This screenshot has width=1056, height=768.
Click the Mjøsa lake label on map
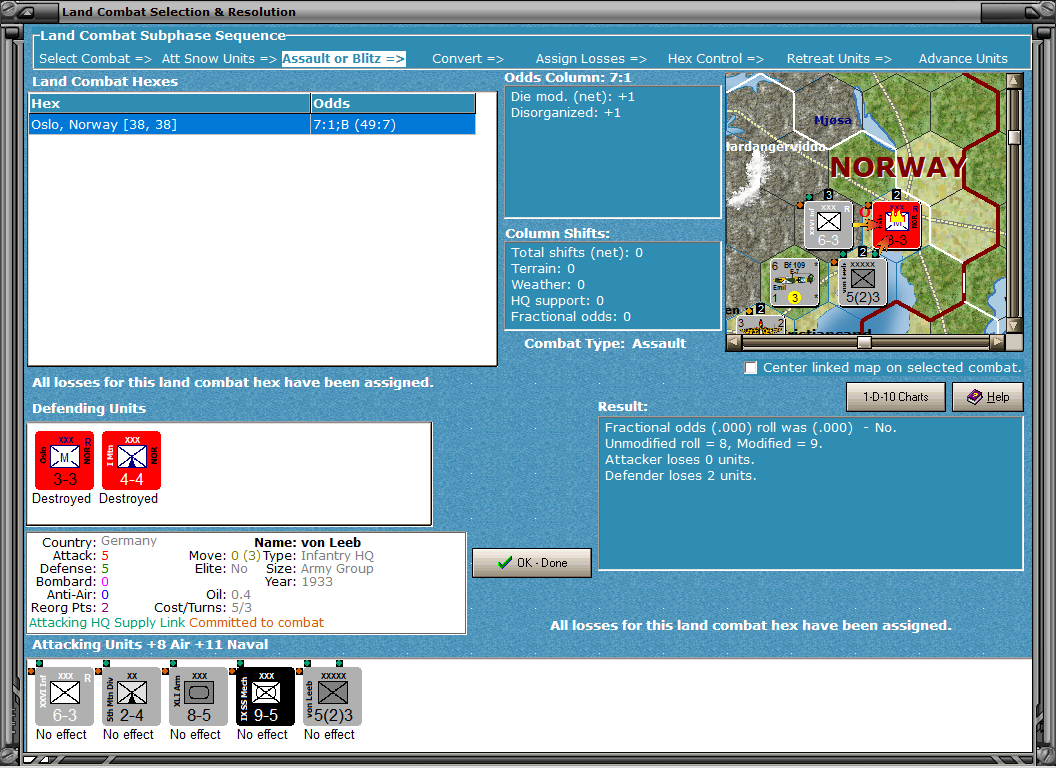833,120
